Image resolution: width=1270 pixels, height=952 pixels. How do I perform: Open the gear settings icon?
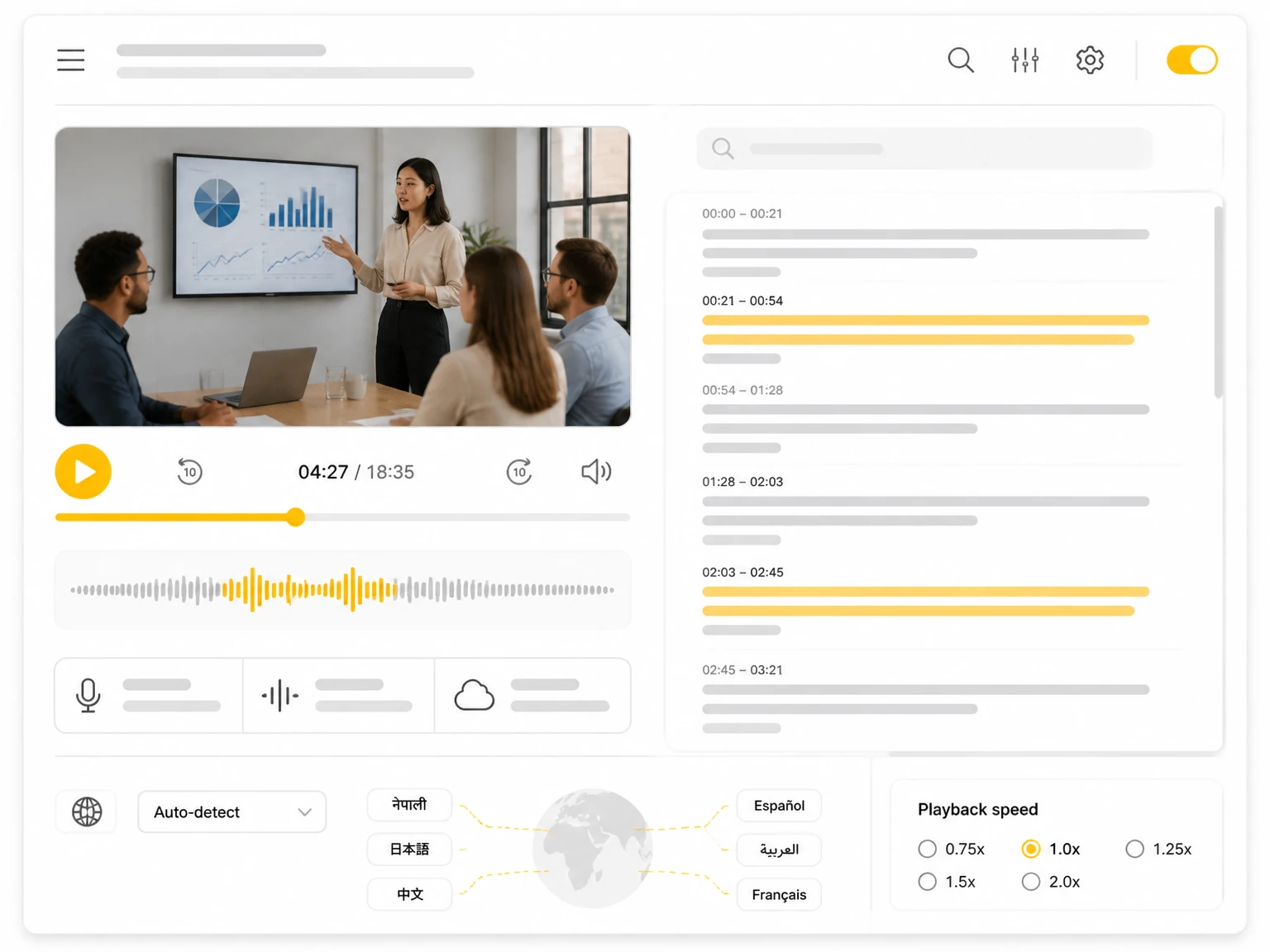pyautogui.click(x=1090, y=60)
